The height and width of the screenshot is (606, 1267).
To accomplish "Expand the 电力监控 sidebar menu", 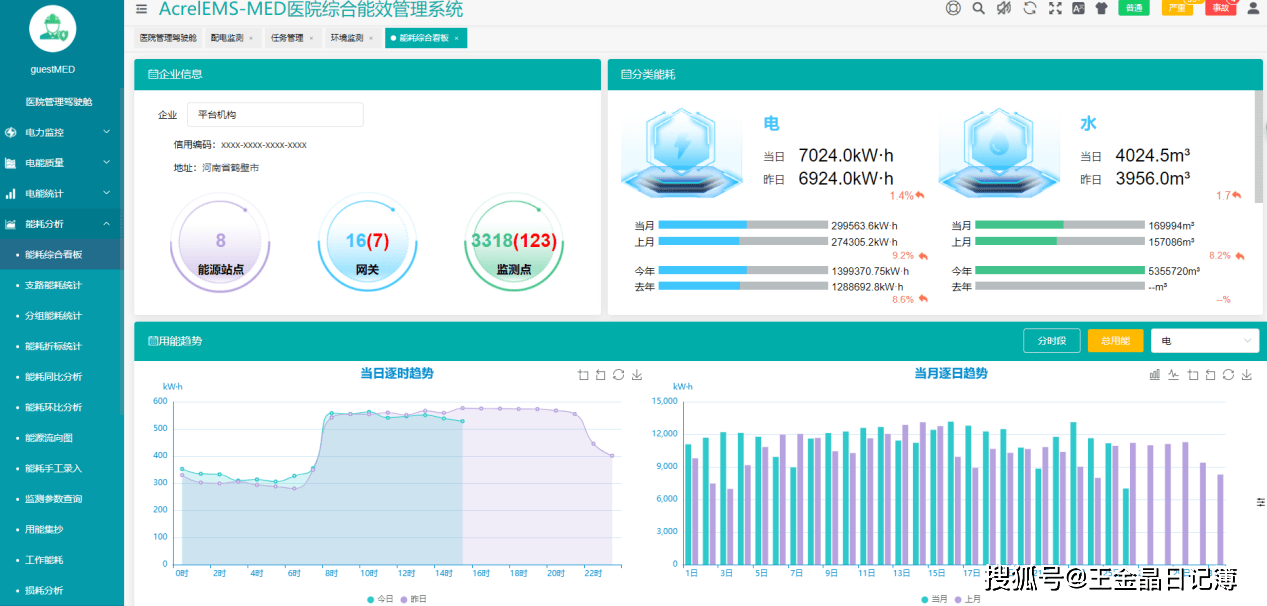I will pyautogui.click(x=60, y=132).
